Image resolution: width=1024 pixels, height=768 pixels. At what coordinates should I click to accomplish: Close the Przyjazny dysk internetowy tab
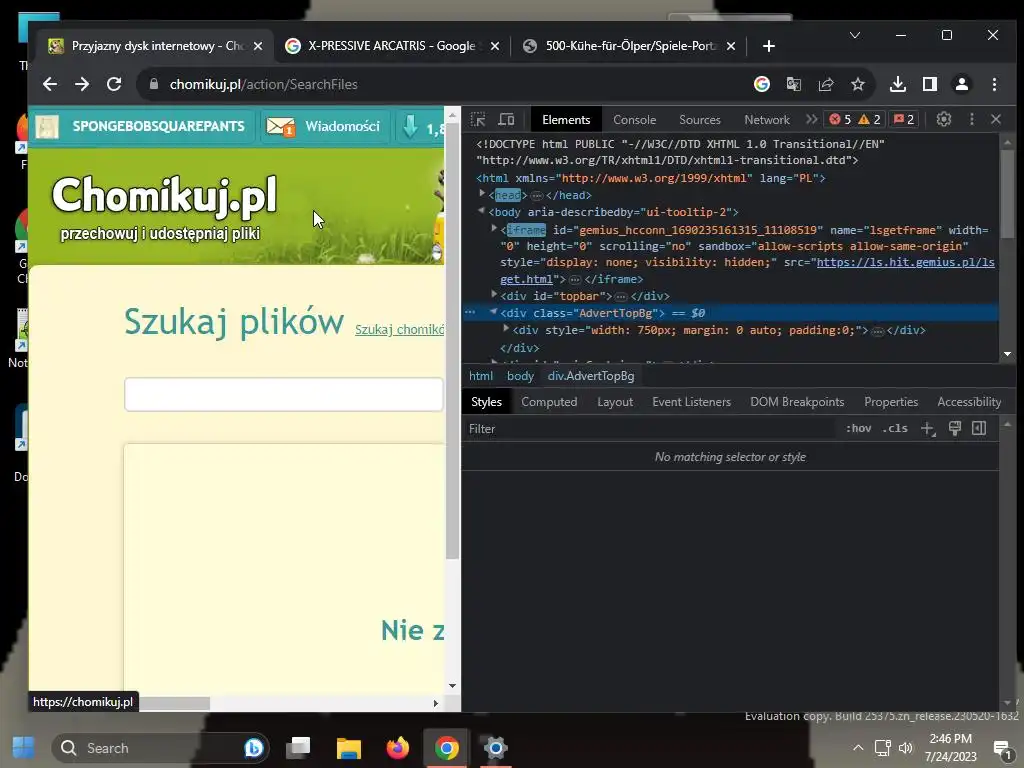click(258, 46)
